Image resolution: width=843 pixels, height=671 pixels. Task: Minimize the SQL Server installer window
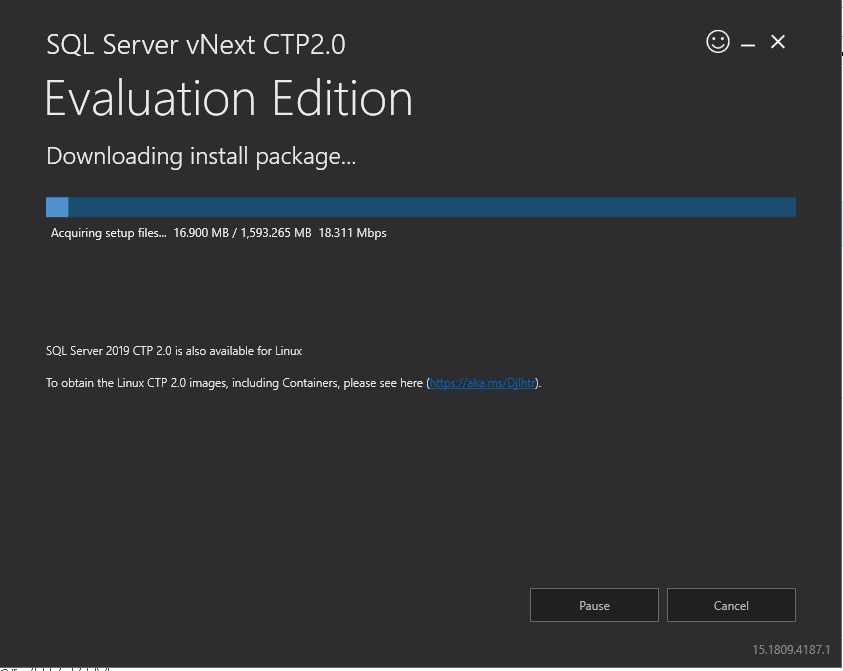748,43
